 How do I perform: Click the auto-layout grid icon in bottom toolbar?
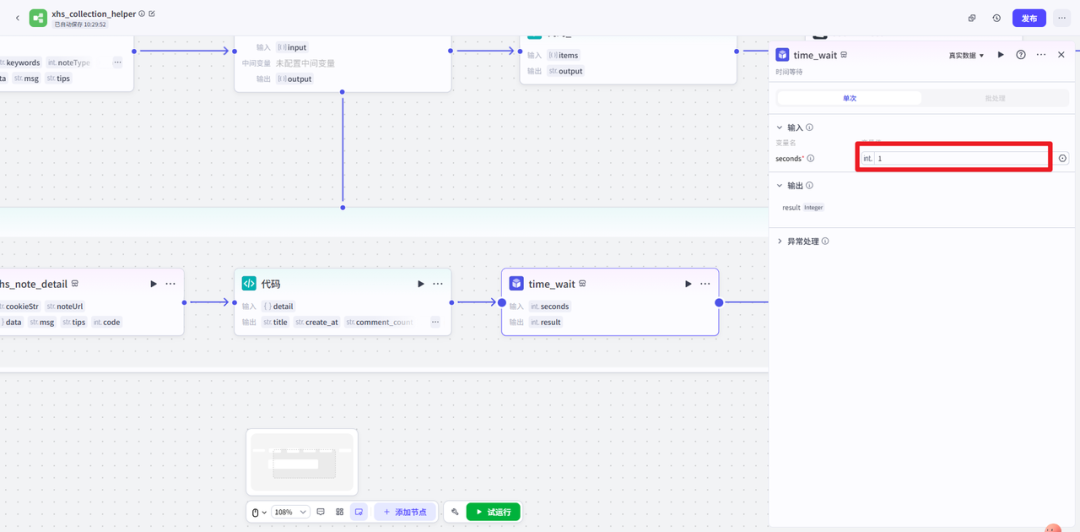point(340,512)
